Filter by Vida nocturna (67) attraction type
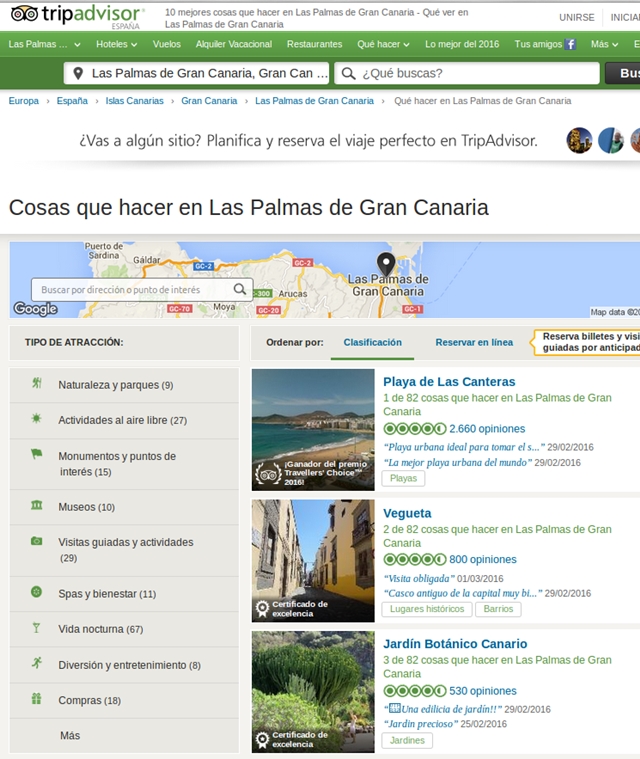 pyautogui.click(x=101, y=629)
